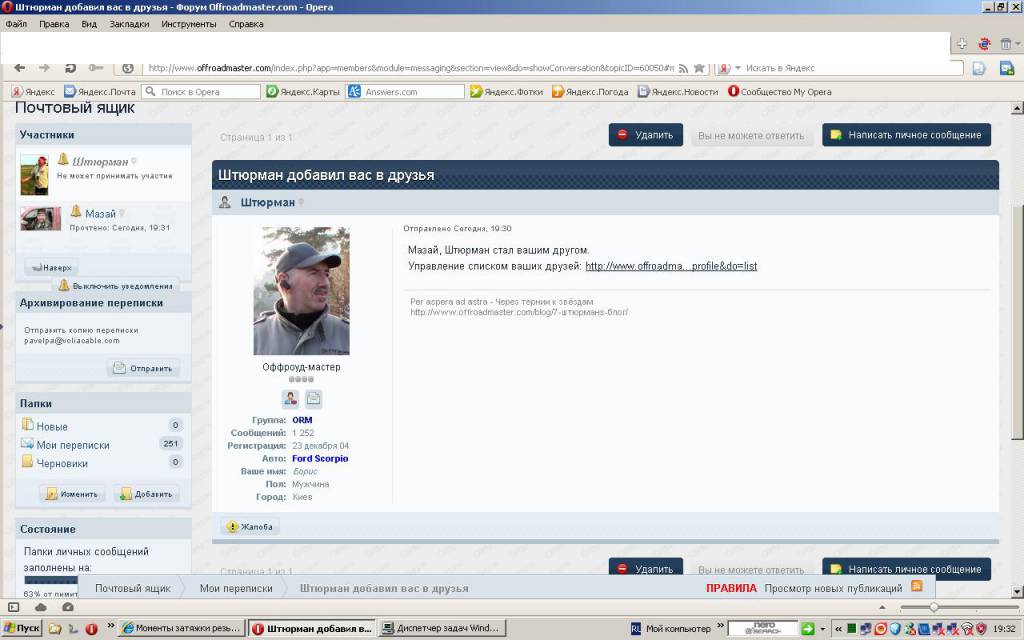Click the add-friend icon under Оффроуд-мастер
The width and height of the screenshot is (1024, 640).
coord(290,398)
